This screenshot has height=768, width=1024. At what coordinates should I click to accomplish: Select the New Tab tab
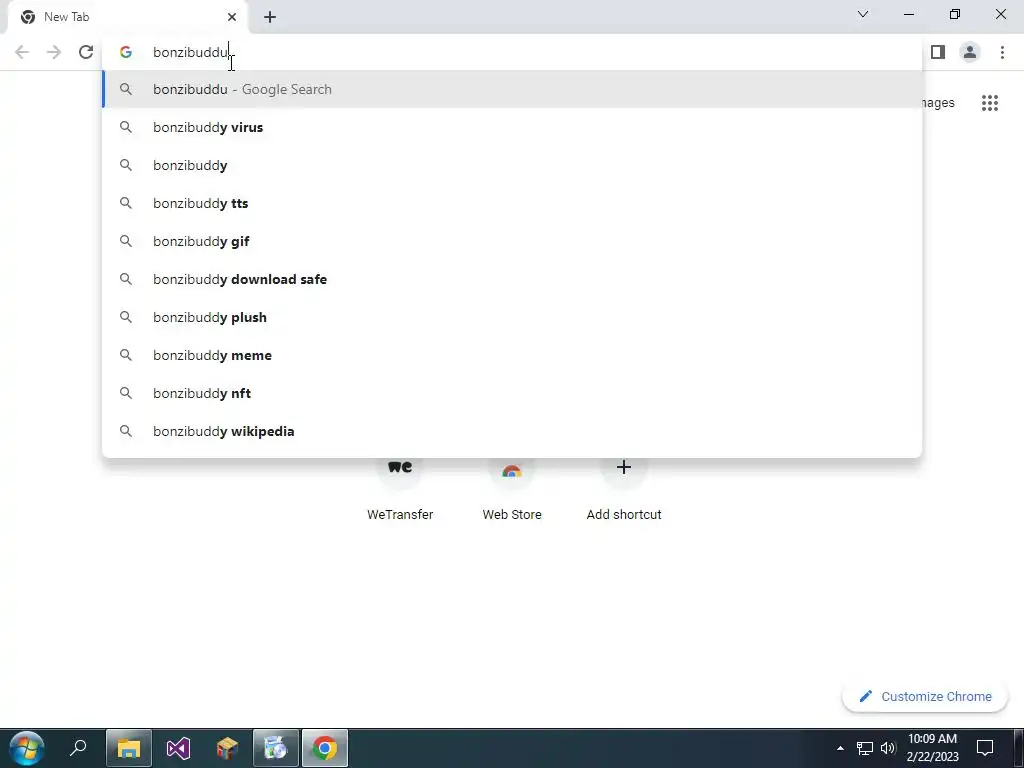click(128, 17)
